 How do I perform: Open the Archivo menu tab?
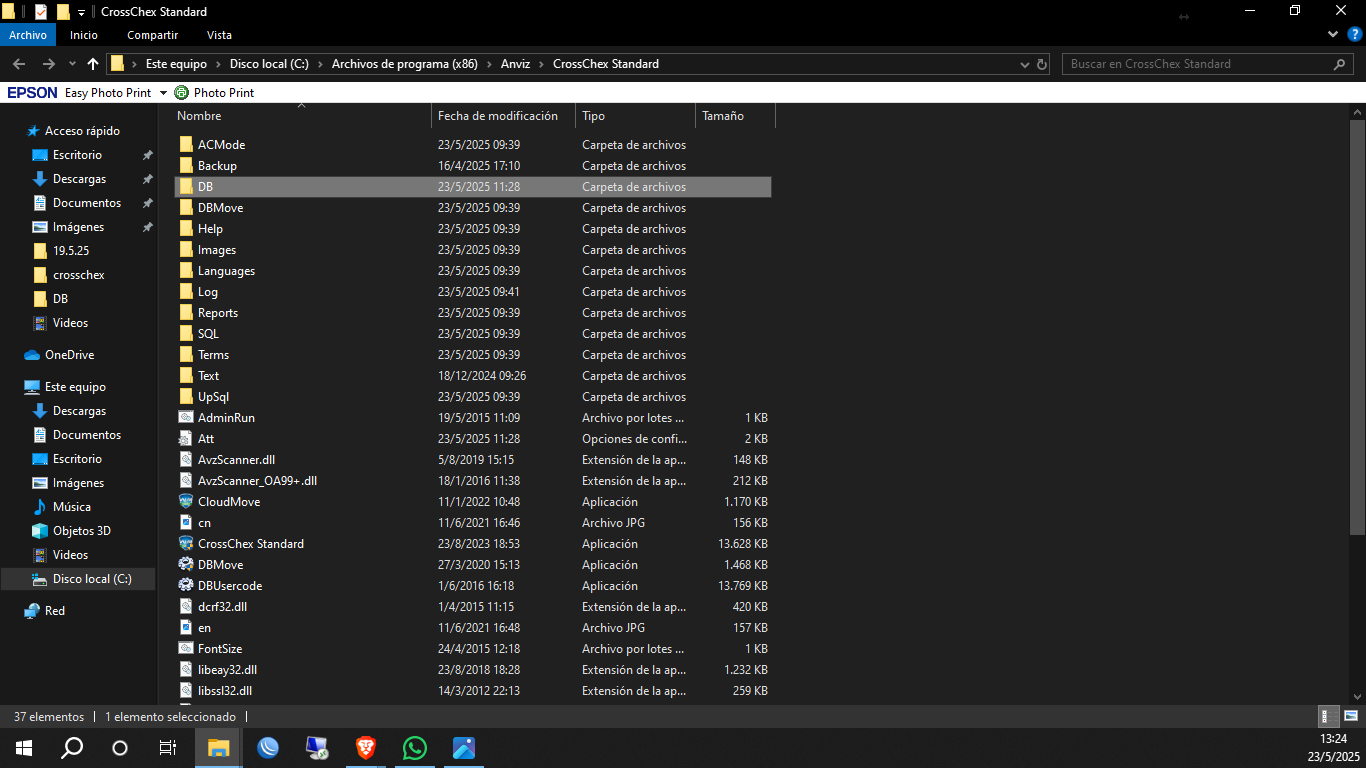coord(28,35)
